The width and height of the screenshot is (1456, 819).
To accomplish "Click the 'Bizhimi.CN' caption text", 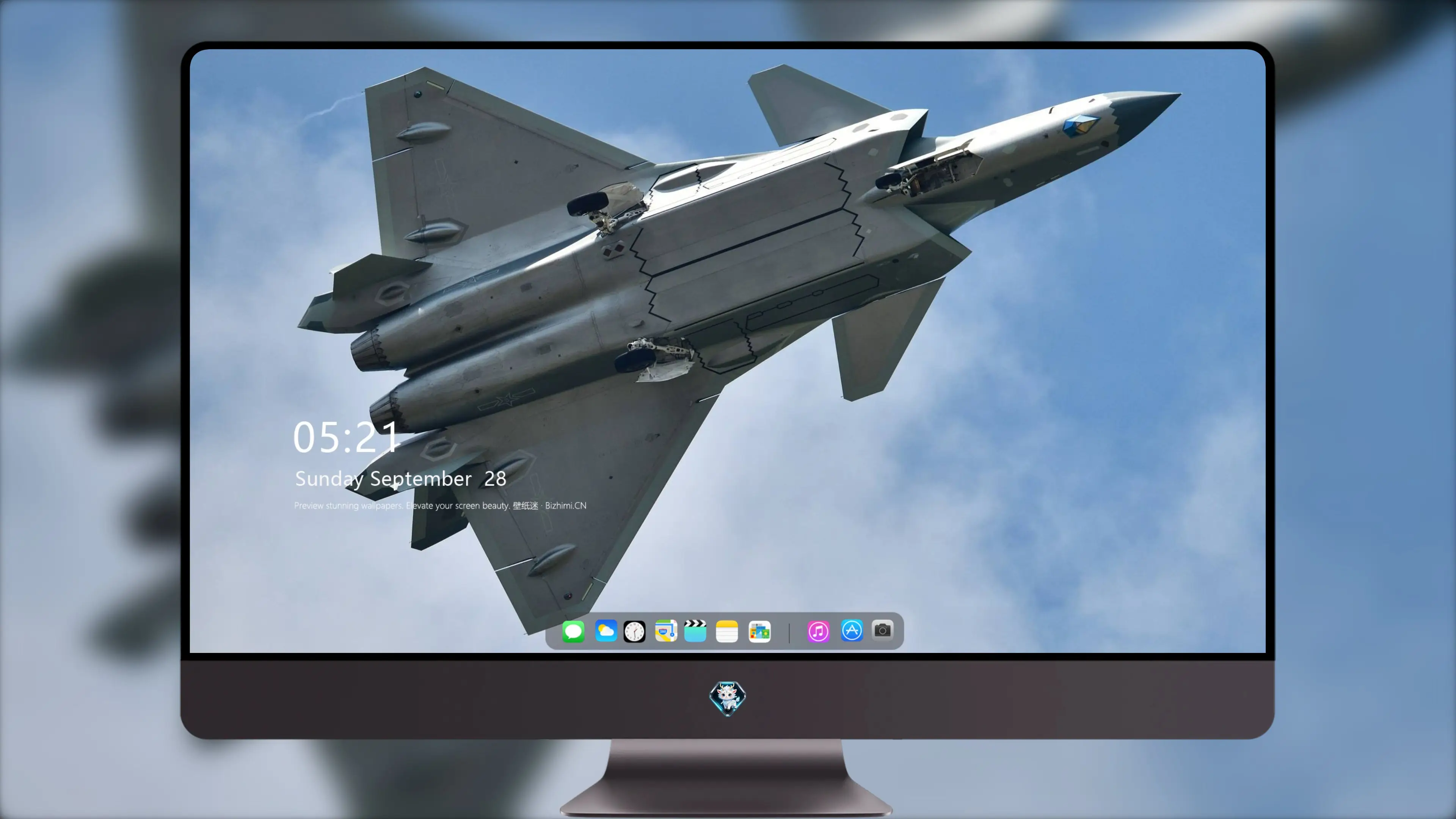I will (x=565, y=505).
